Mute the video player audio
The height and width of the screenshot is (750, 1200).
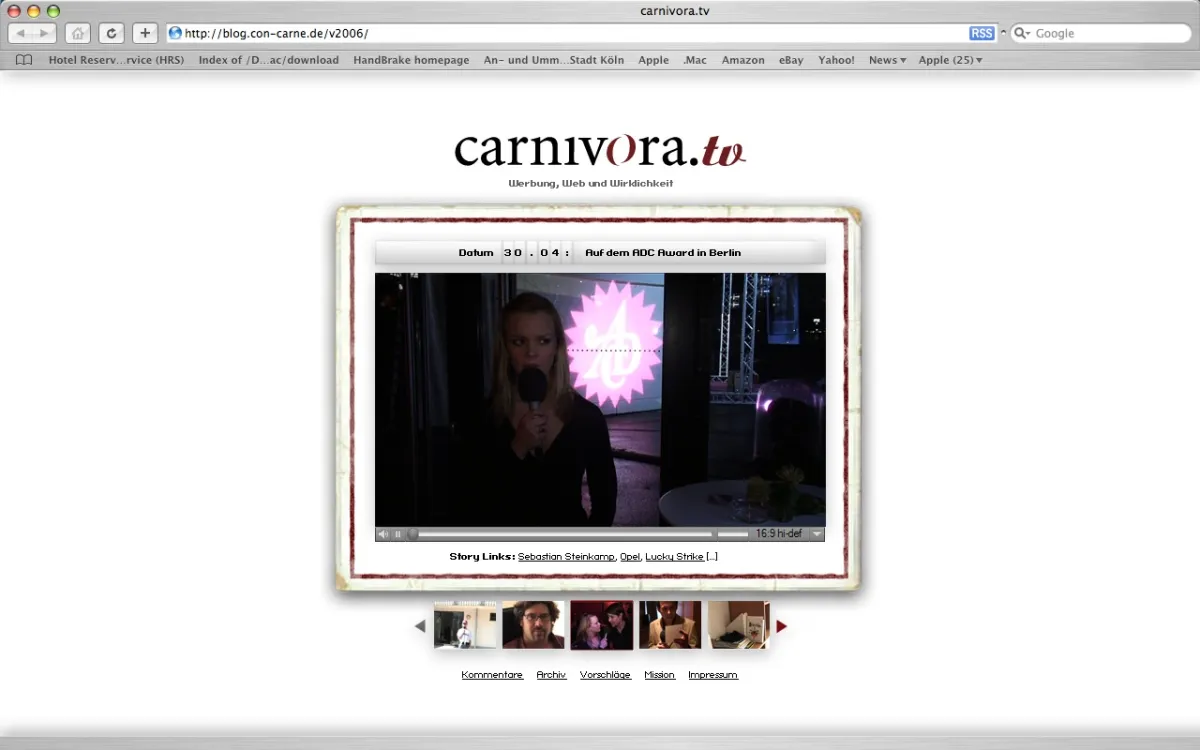[383, 533]
